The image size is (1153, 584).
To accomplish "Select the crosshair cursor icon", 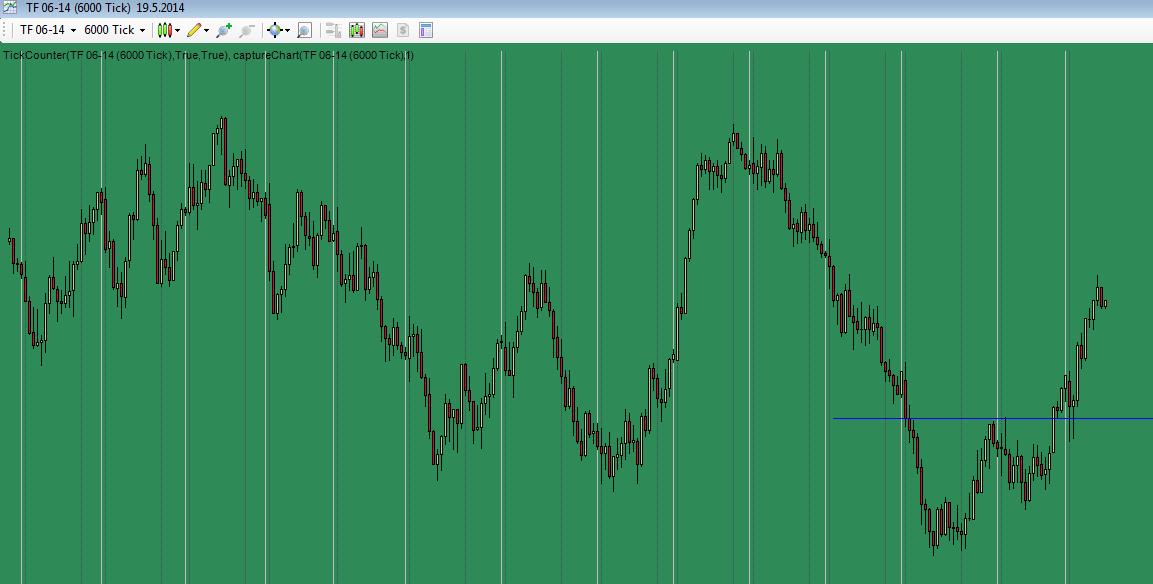I will (x=274, y=30).
